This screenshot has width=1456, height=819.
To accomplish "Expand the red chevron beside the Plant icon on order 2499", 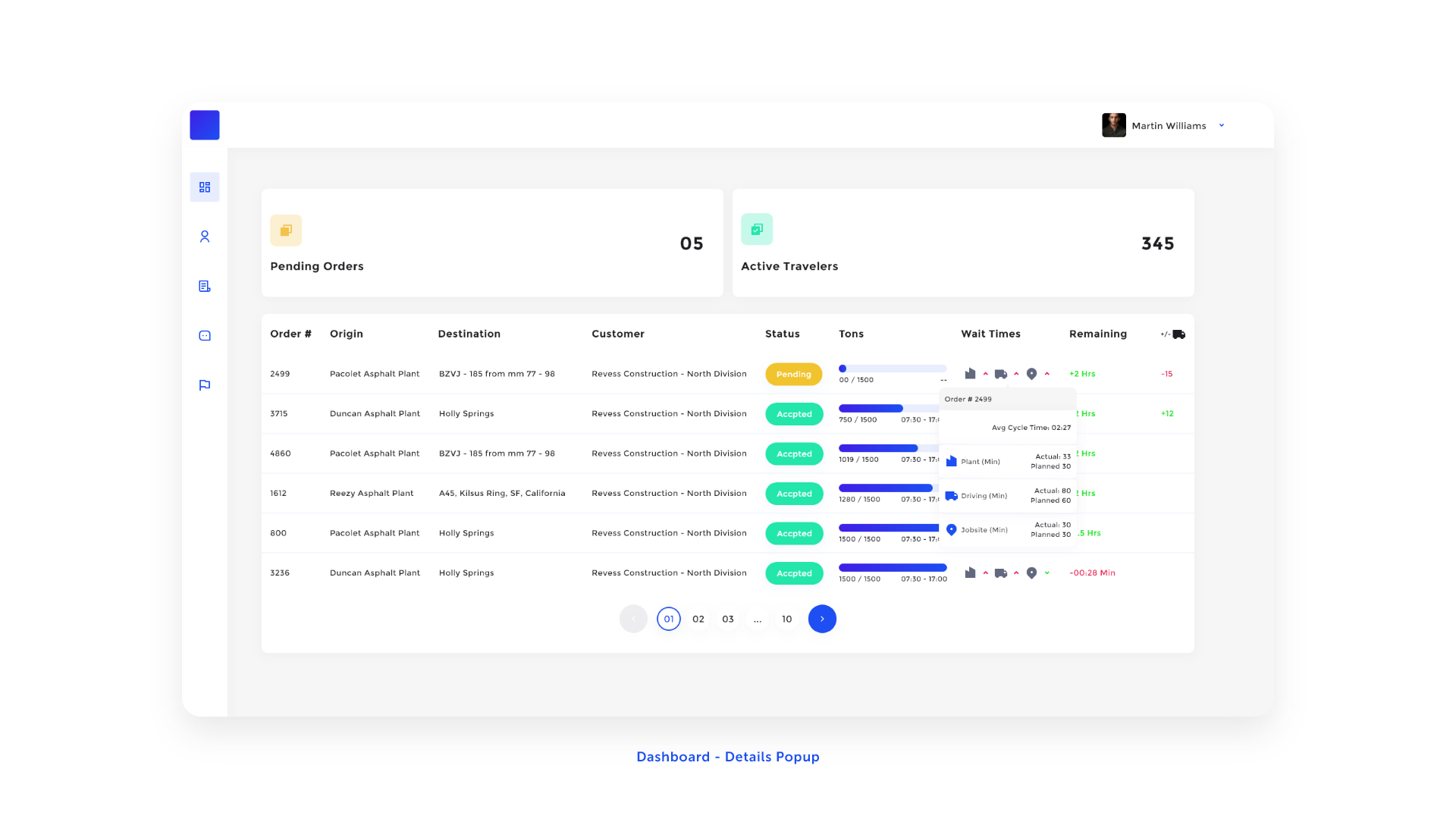I will click(x=985, y=374).
